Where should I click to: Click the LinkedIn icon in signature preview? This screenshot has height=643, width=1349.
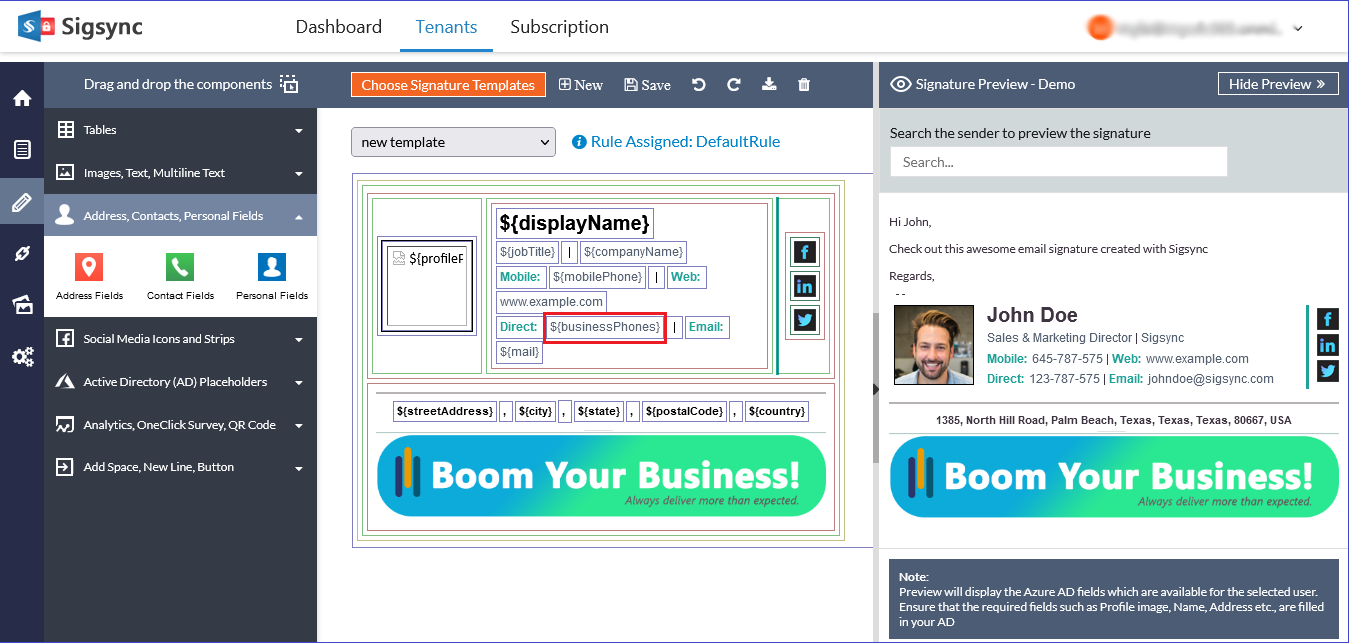pyautogui.click(x=1327, y=346)
